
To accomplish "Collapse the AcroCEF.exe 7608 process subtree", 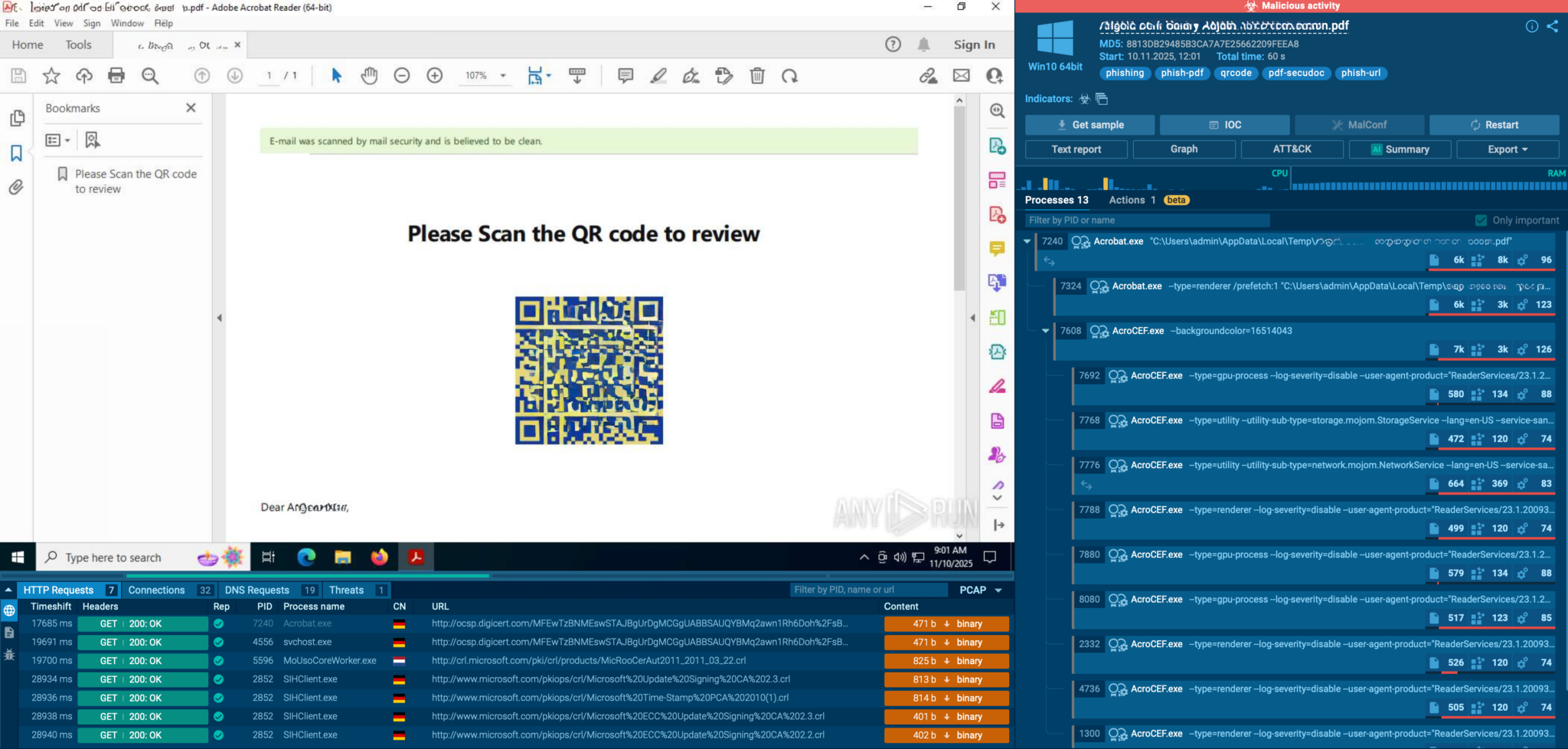I will point(1046,331).
